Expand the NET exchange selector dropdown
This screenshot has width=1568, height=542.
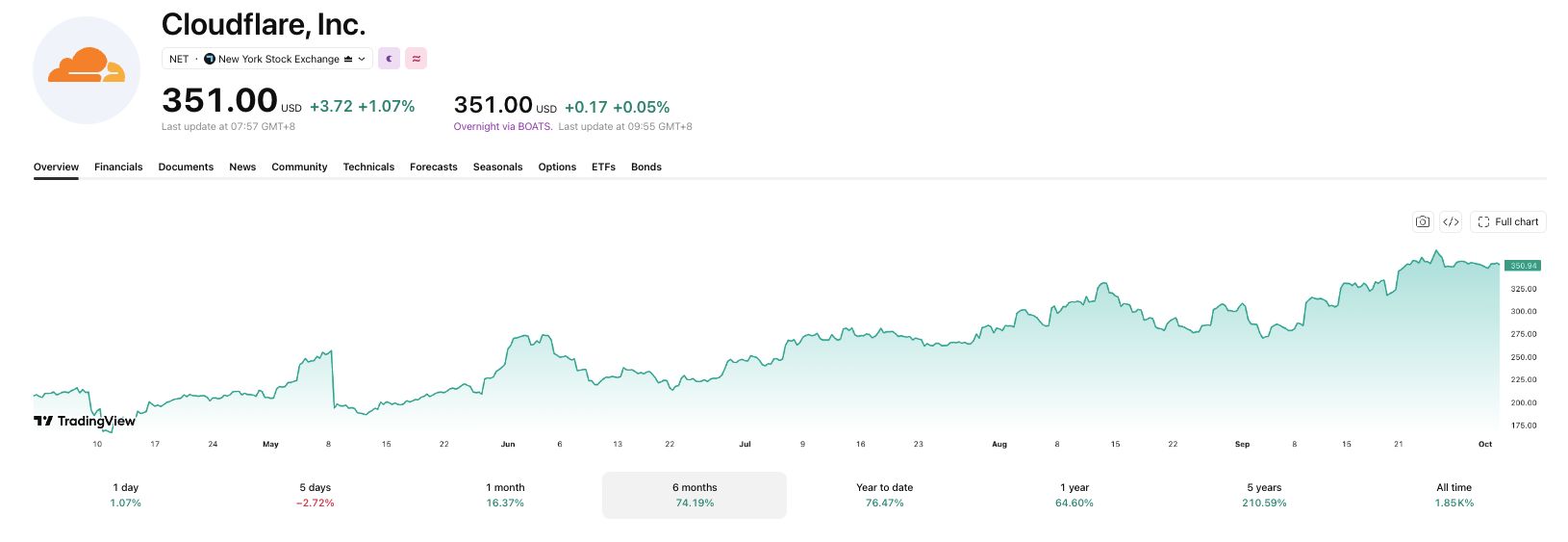266,59
